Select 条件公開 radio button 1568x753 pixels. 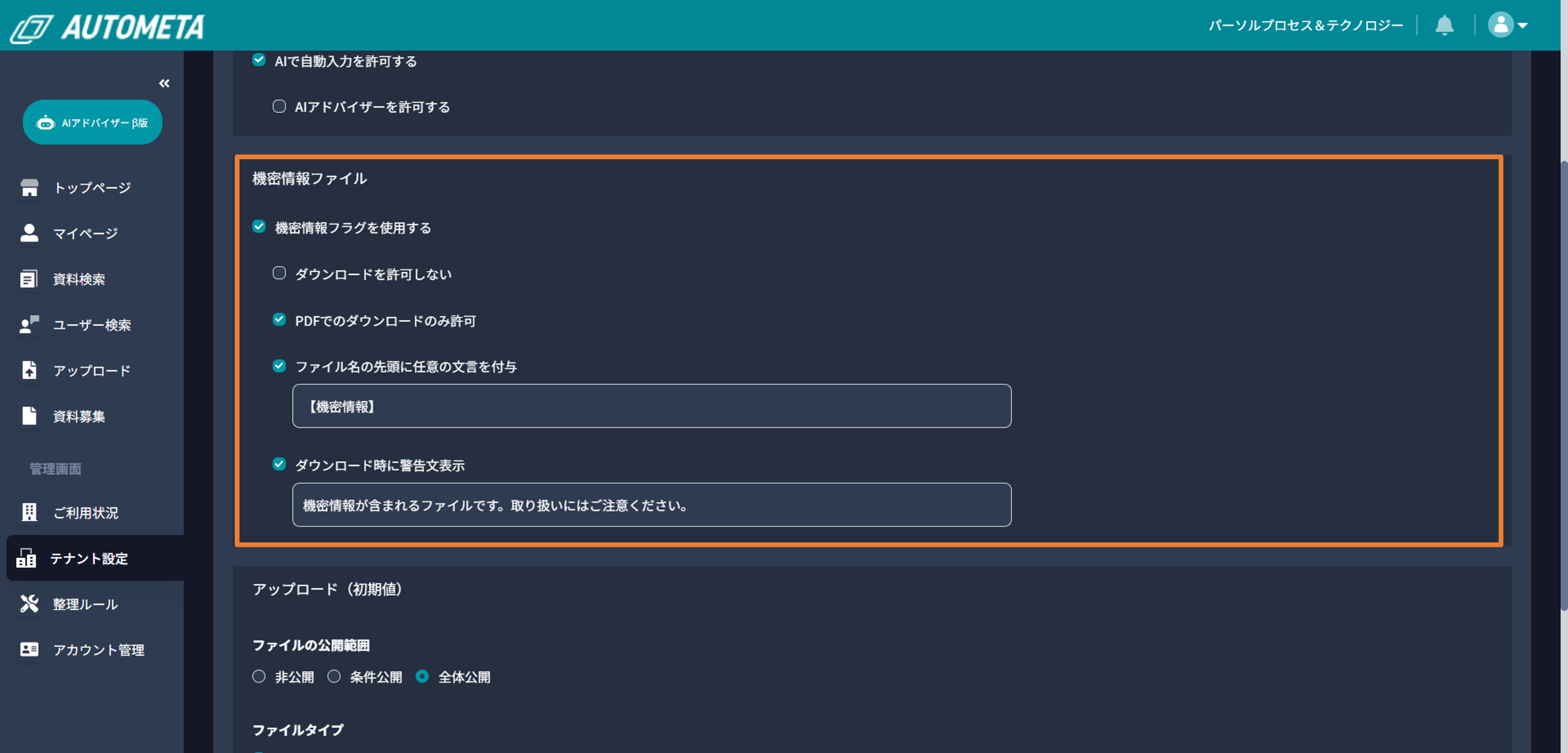(334, 676)
